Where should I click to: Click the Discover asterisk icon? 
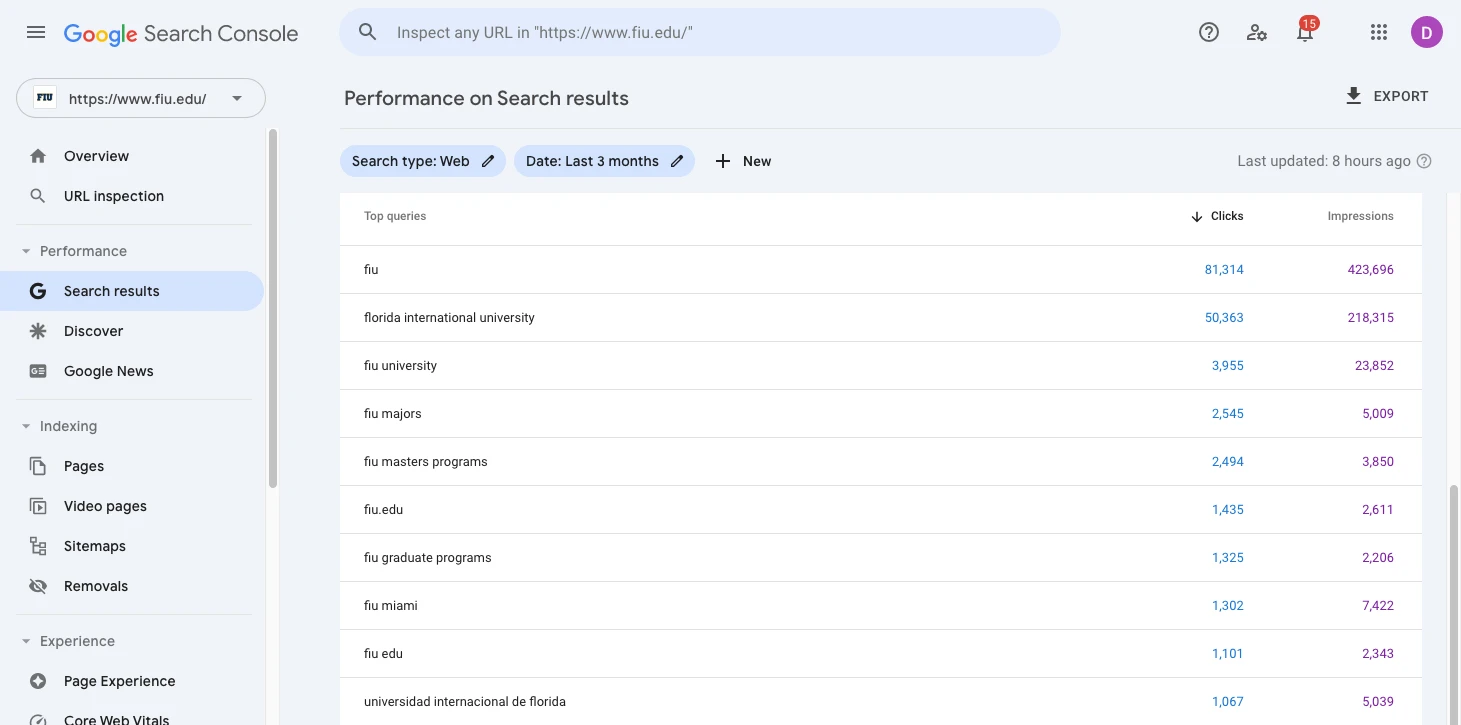[38, 331]
